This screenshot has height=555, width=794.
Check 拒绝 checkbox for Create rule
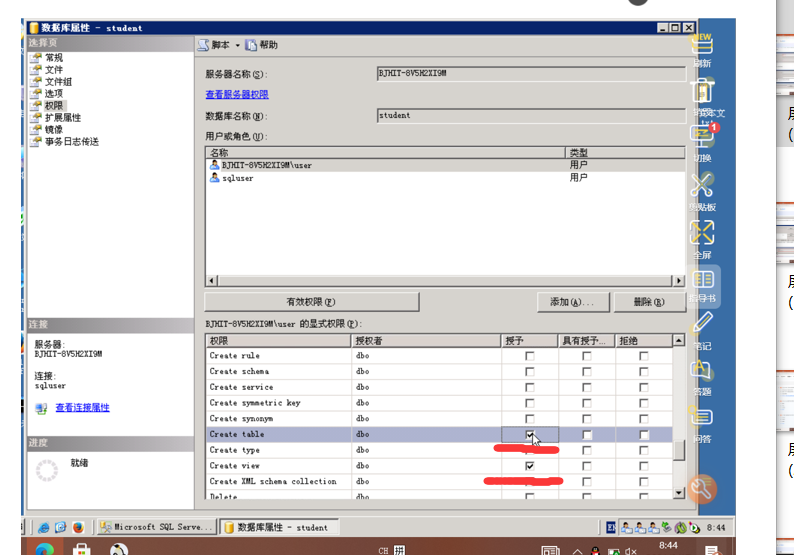[x=644, y=356]
